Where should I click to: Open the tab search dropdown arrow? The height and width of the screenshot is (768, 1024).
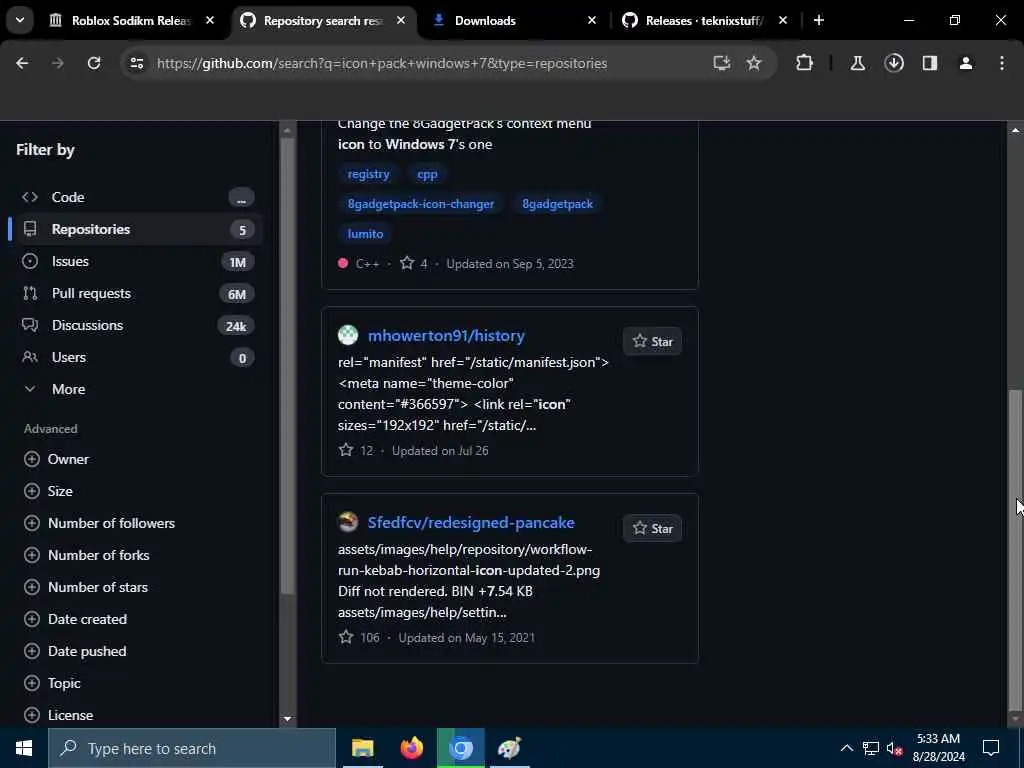click(20, 20)
